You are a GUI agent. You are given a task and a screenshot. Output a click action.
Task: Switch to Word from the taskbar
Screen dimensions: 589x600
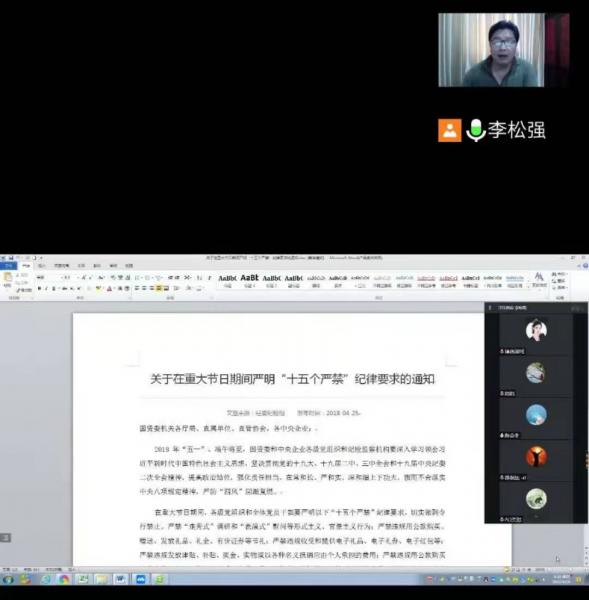[120, 579]
